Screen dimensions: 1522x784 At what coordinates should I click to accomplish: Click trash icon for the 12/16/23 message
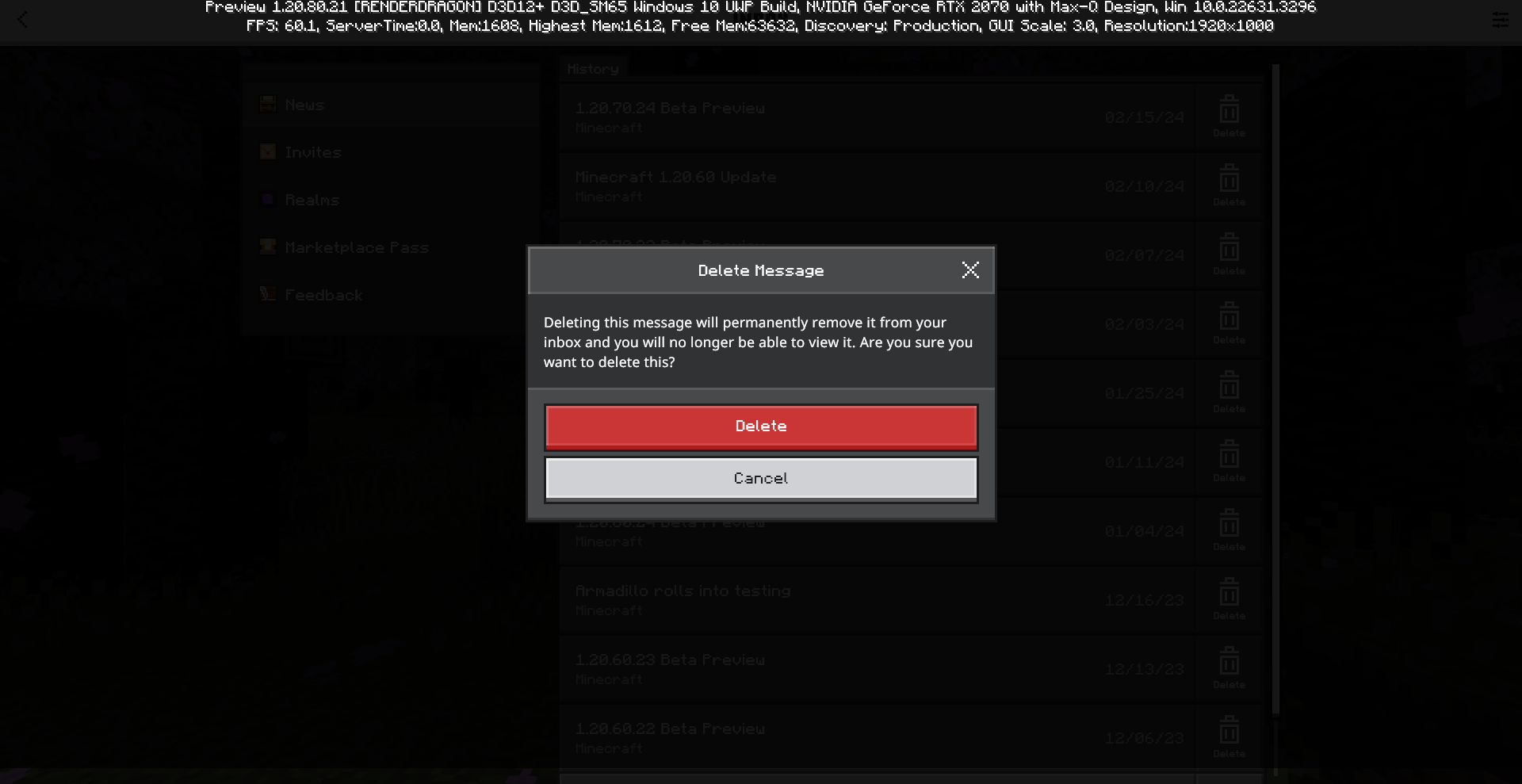[x=1229, y=599]
